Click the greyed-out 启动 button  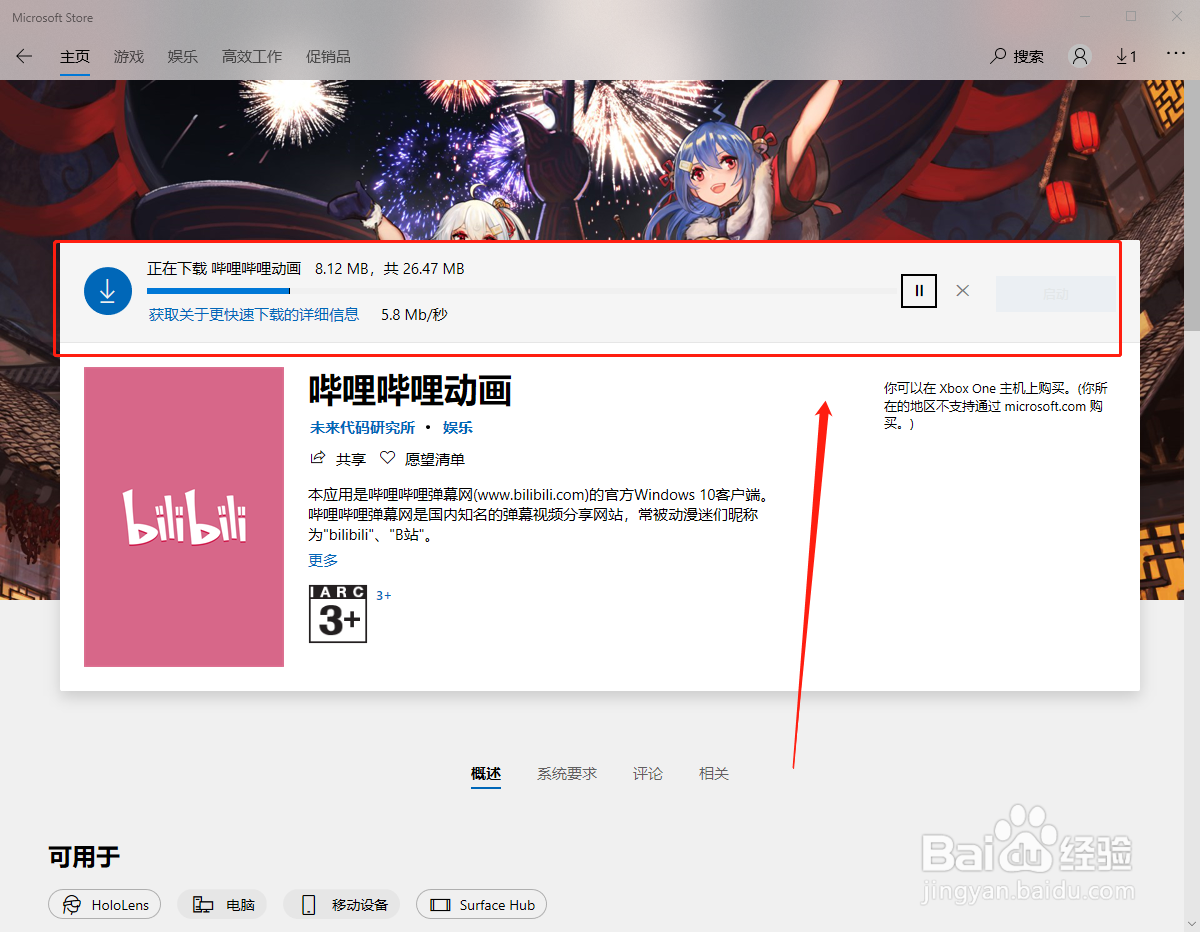(x=1055, y=294)
